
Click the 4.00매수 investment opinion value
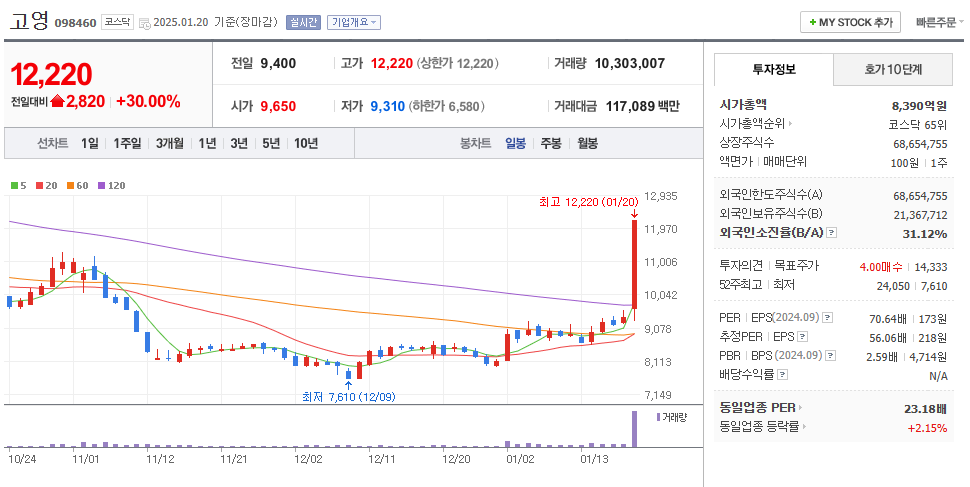tap(881, 267)
